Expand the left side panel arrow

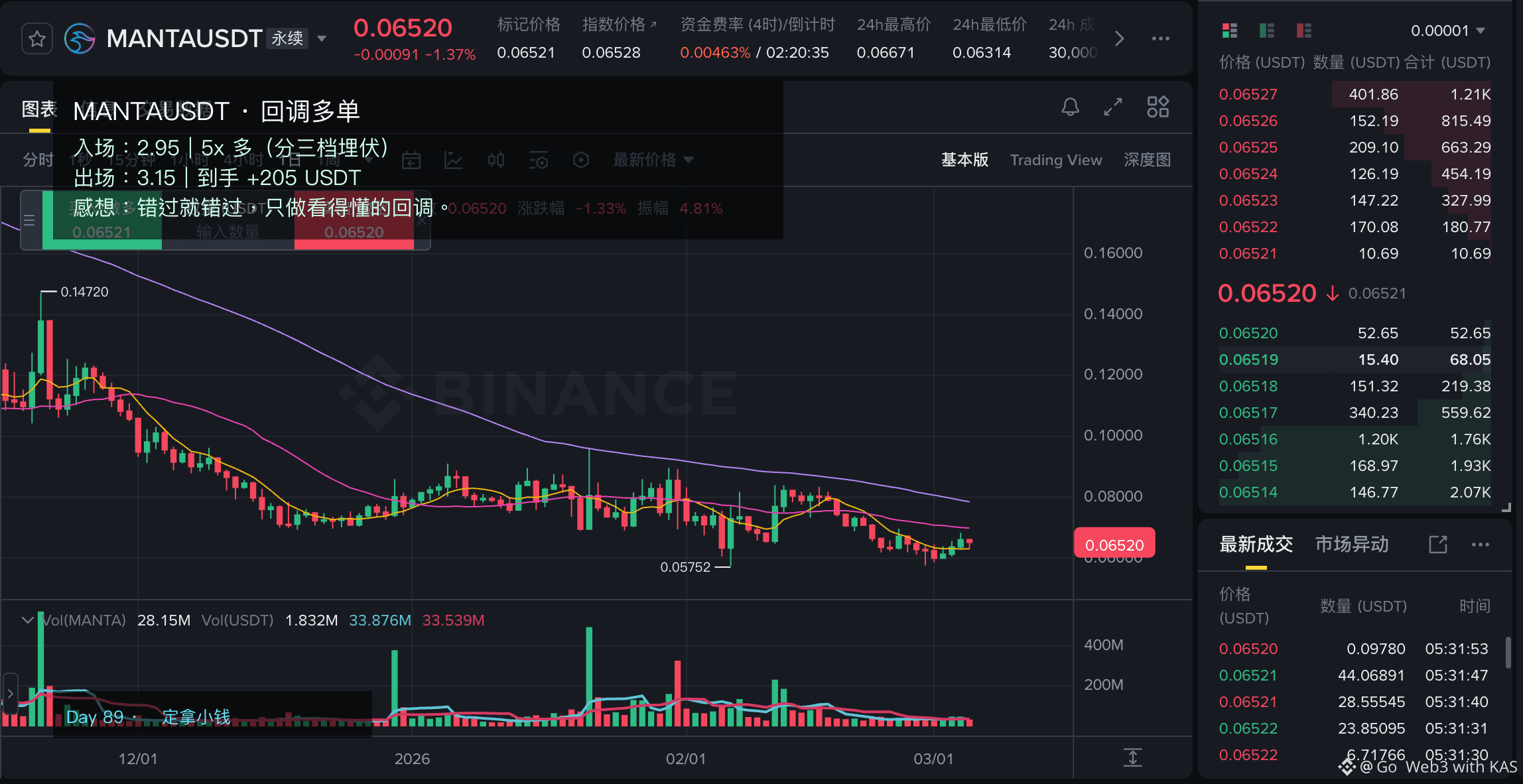point(10,693)
